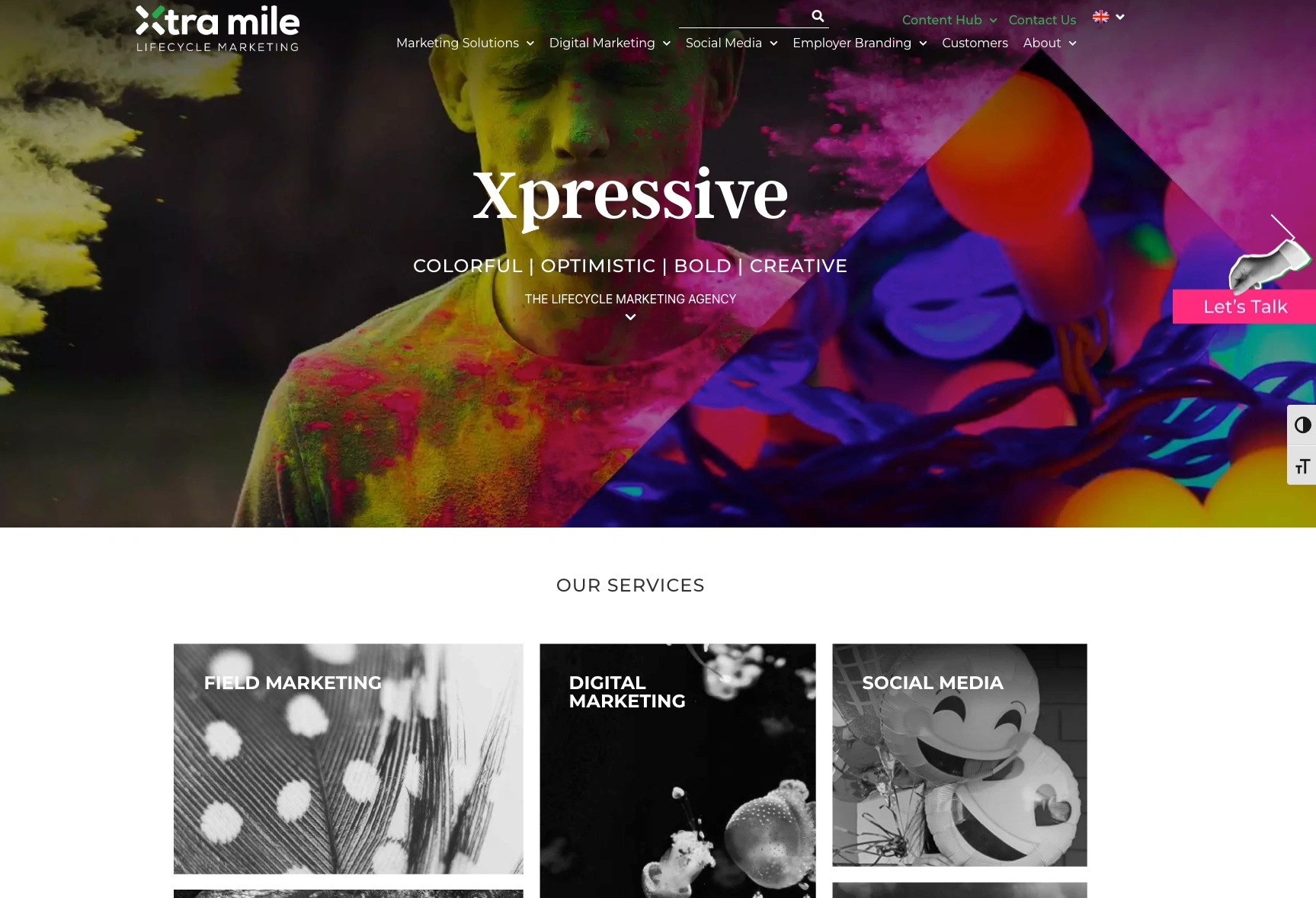The width and height of the screenshot is (1316, 898).
Task: Go to Contact Us link
Action: pos(1042,20)
